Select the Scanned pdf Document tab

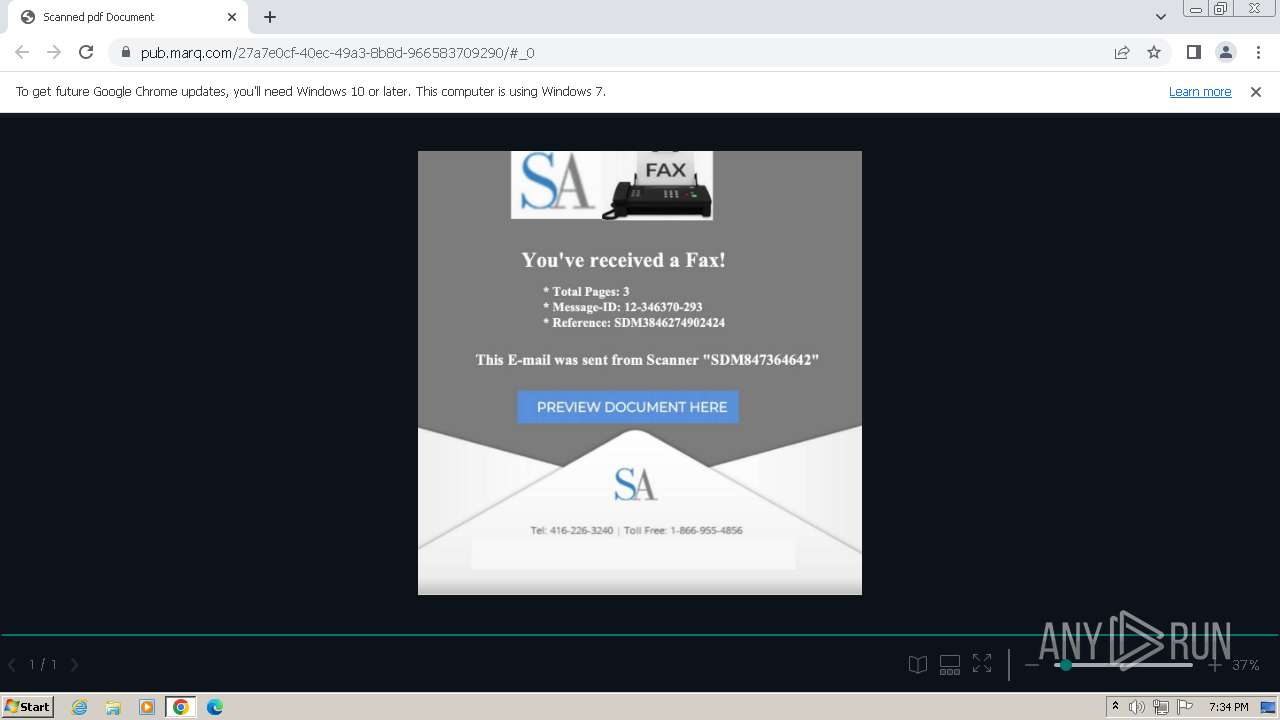tap(128, 17)
